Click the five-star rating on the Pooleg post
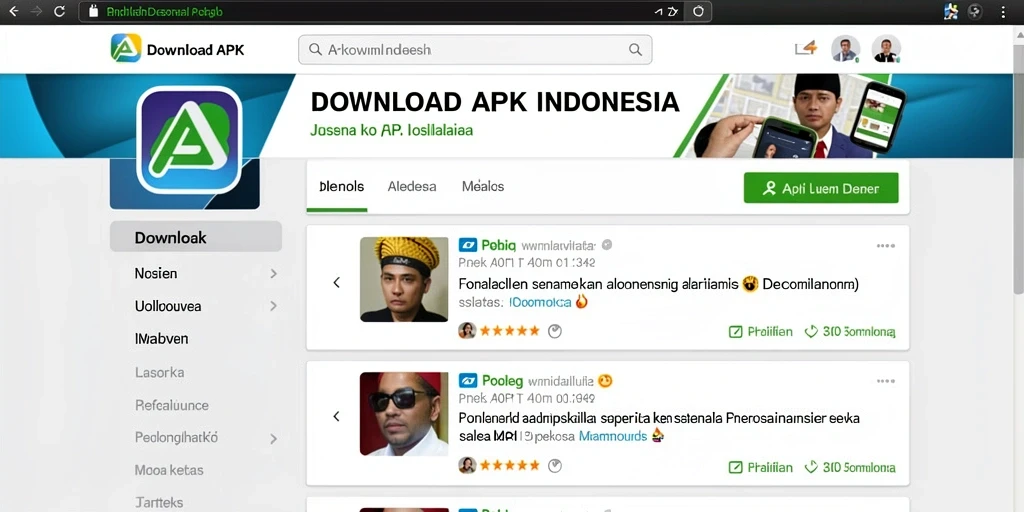The width and height of the screenshot is (1024, 512). pos(510,465)
